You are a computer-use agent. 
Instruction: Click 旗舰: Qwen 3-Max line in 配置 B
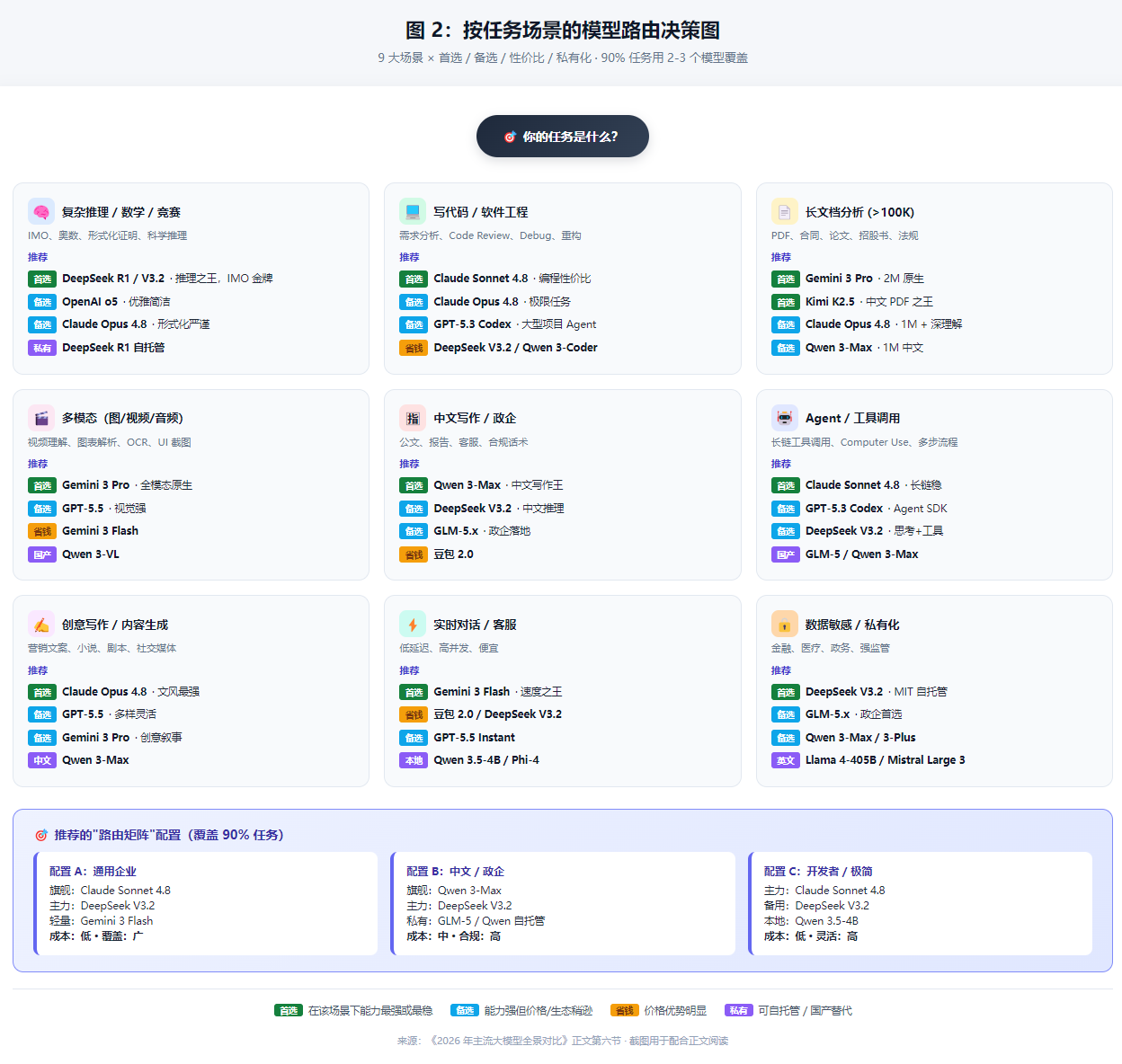454,891
